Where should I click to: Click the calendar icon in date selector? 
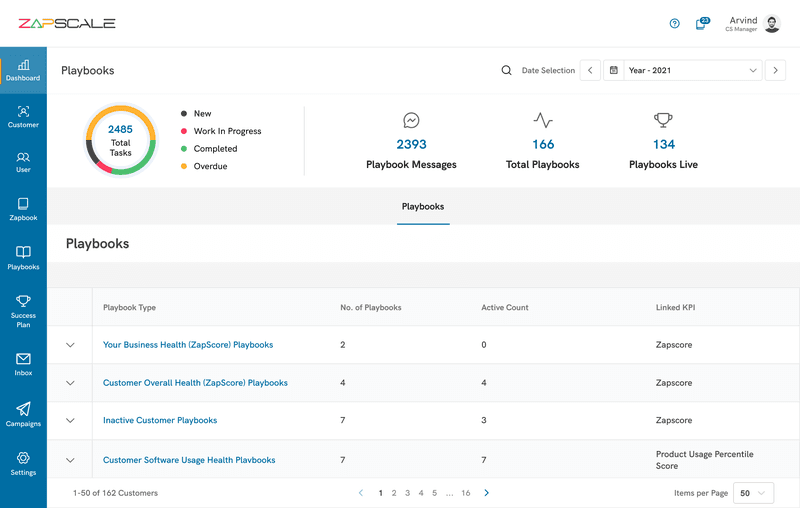tap(614, 70)
